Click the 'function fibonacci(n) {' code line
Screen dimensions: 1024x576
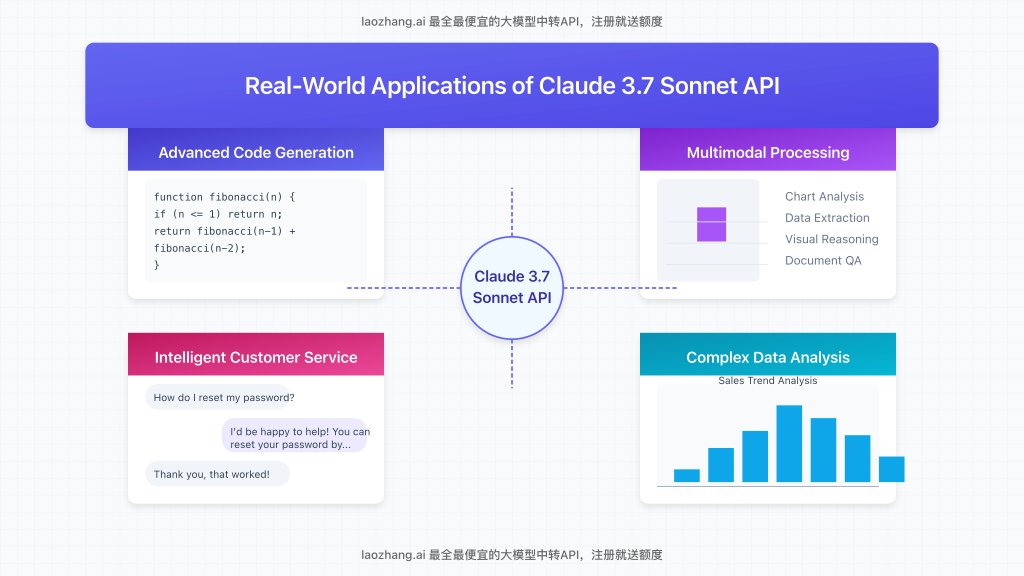(225, 197)
